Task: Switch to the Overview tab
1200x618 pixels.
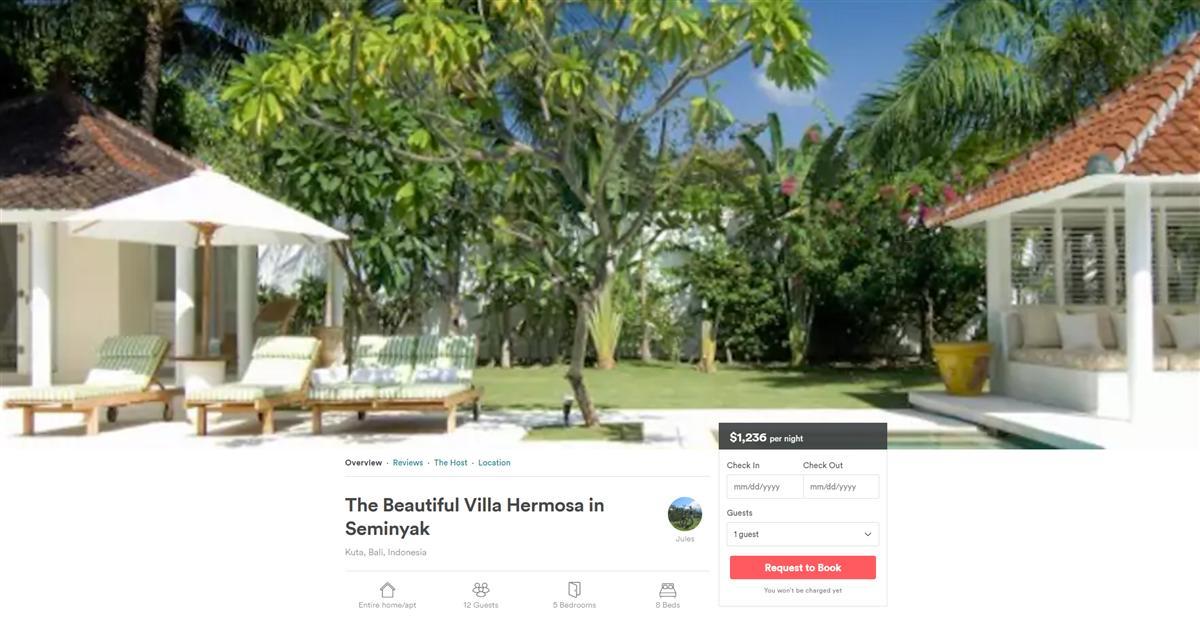Action: click(363, 463)
